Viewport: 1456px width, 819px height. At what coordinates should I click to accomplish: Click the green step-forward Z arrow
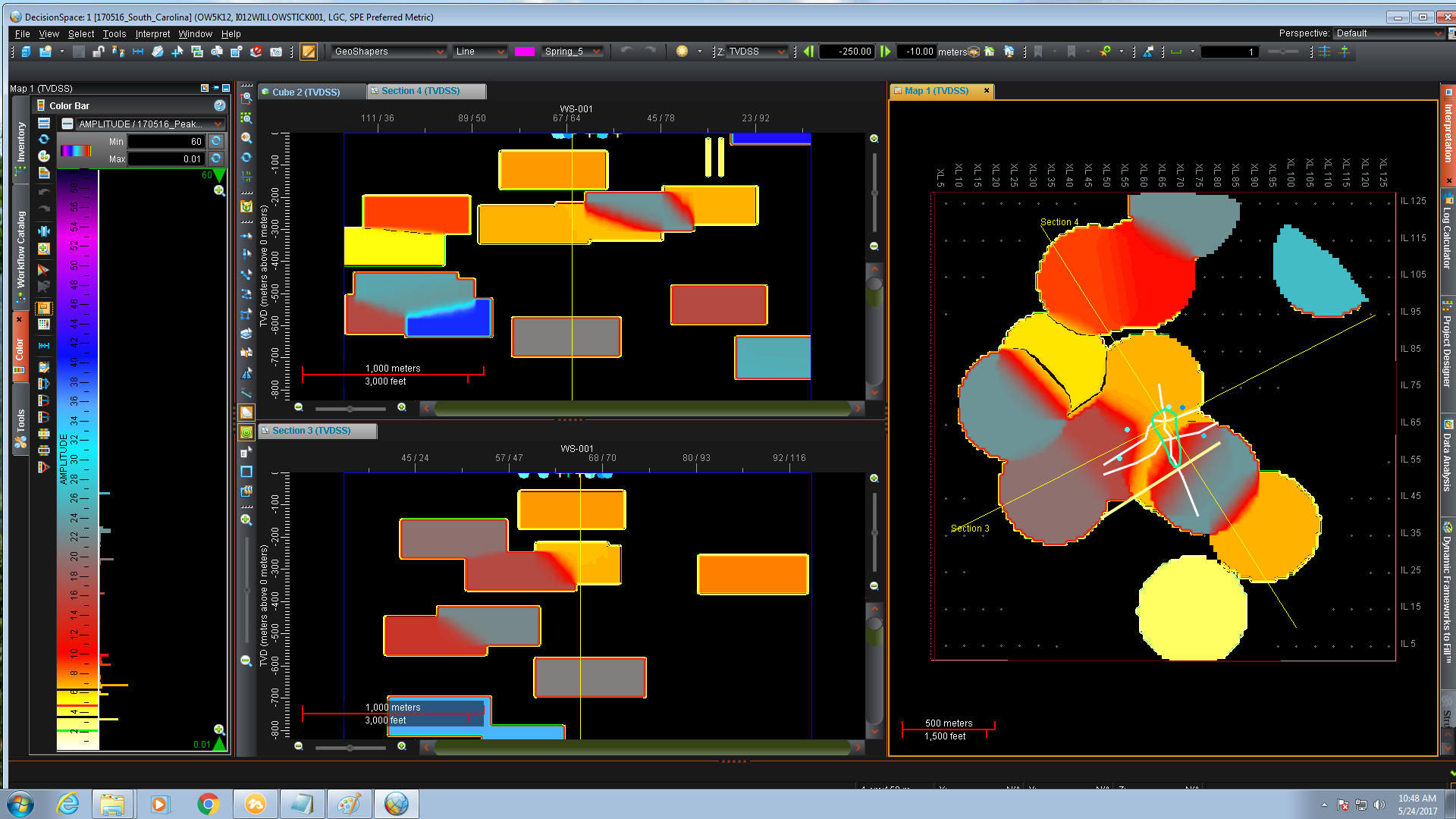[x=885, y=52]
